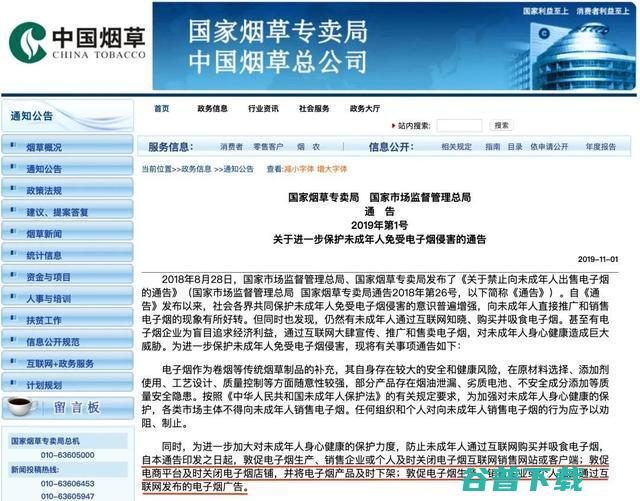Click the phone number 010-63605947
640x501 pixels.
click(x=67, y=496)
